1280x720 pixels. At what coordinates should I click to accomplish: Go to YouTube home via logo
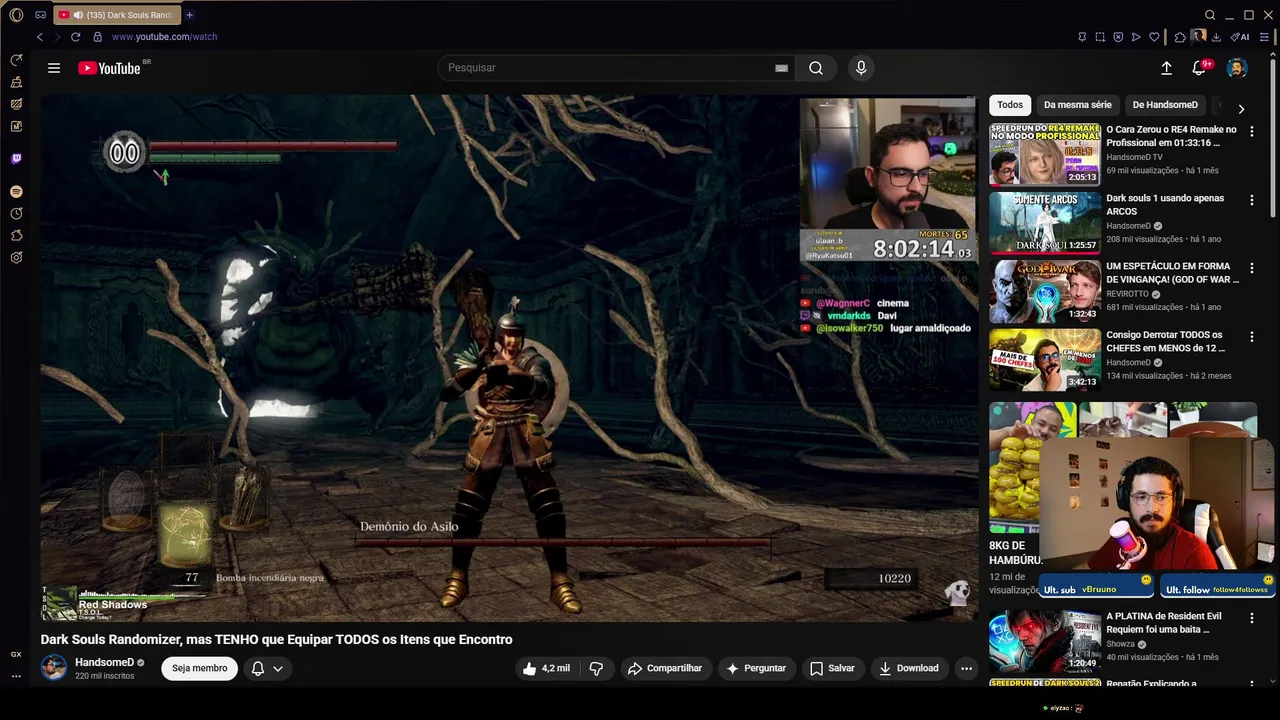coord(109,68)
